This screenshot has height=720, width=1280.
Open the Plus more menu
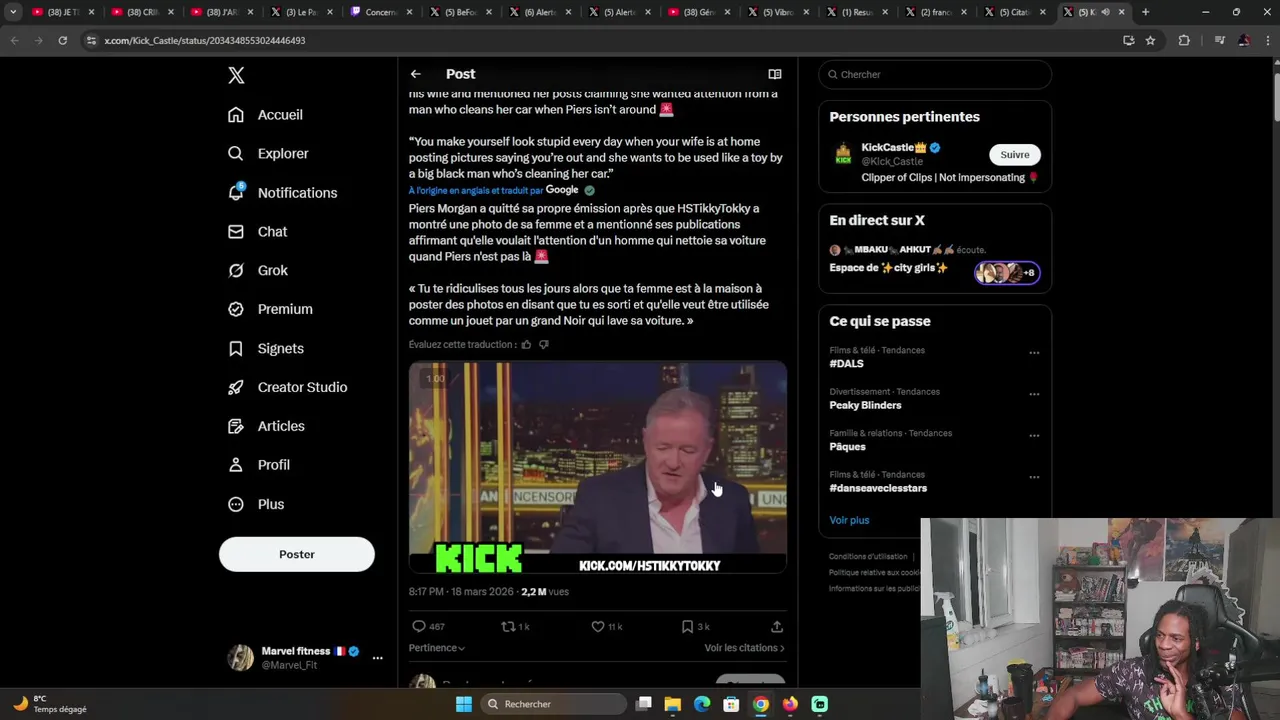(x=256, y=505)
